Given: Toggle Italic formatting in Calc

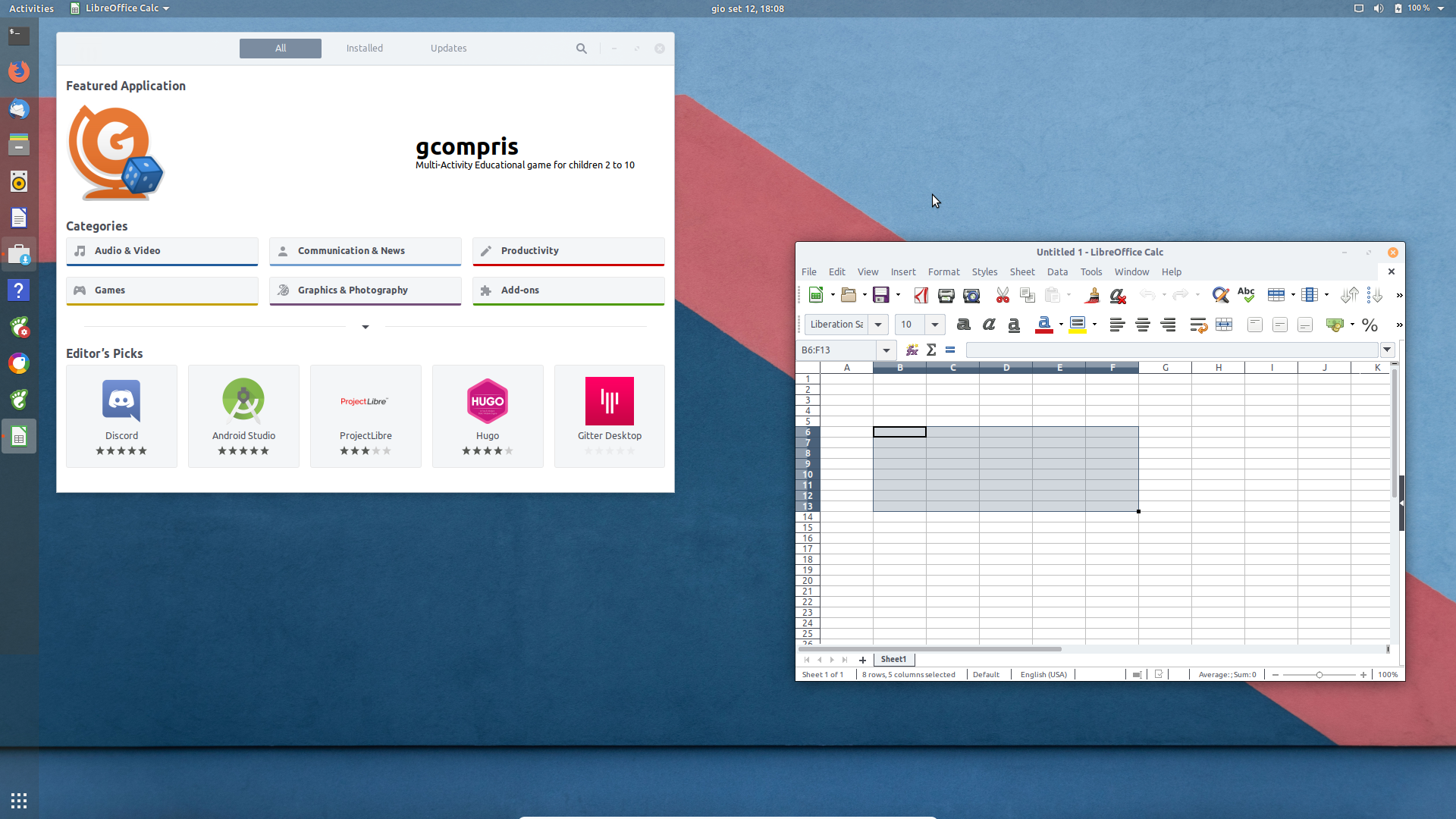Looking at the screenshot, I should pos(989,325).
